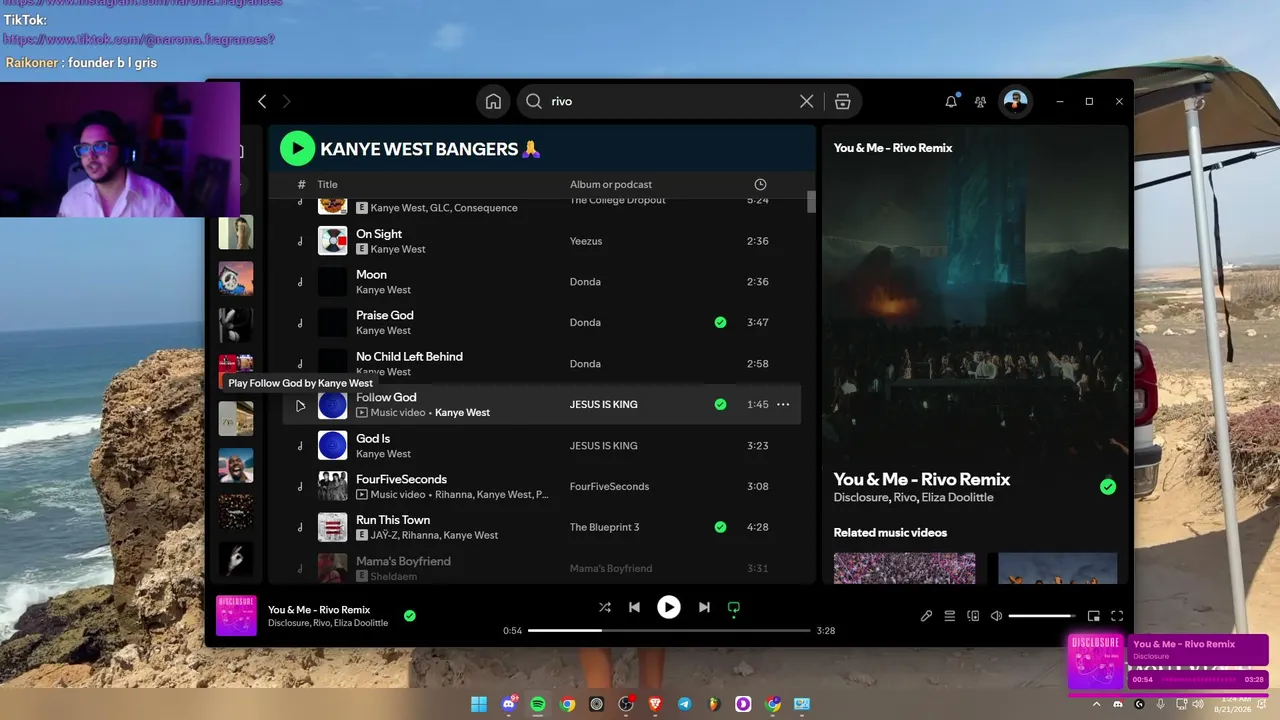Open Spotify from the taskbar
The height and width of the screenshot is (720, 1280).
(x=538, y=704)
